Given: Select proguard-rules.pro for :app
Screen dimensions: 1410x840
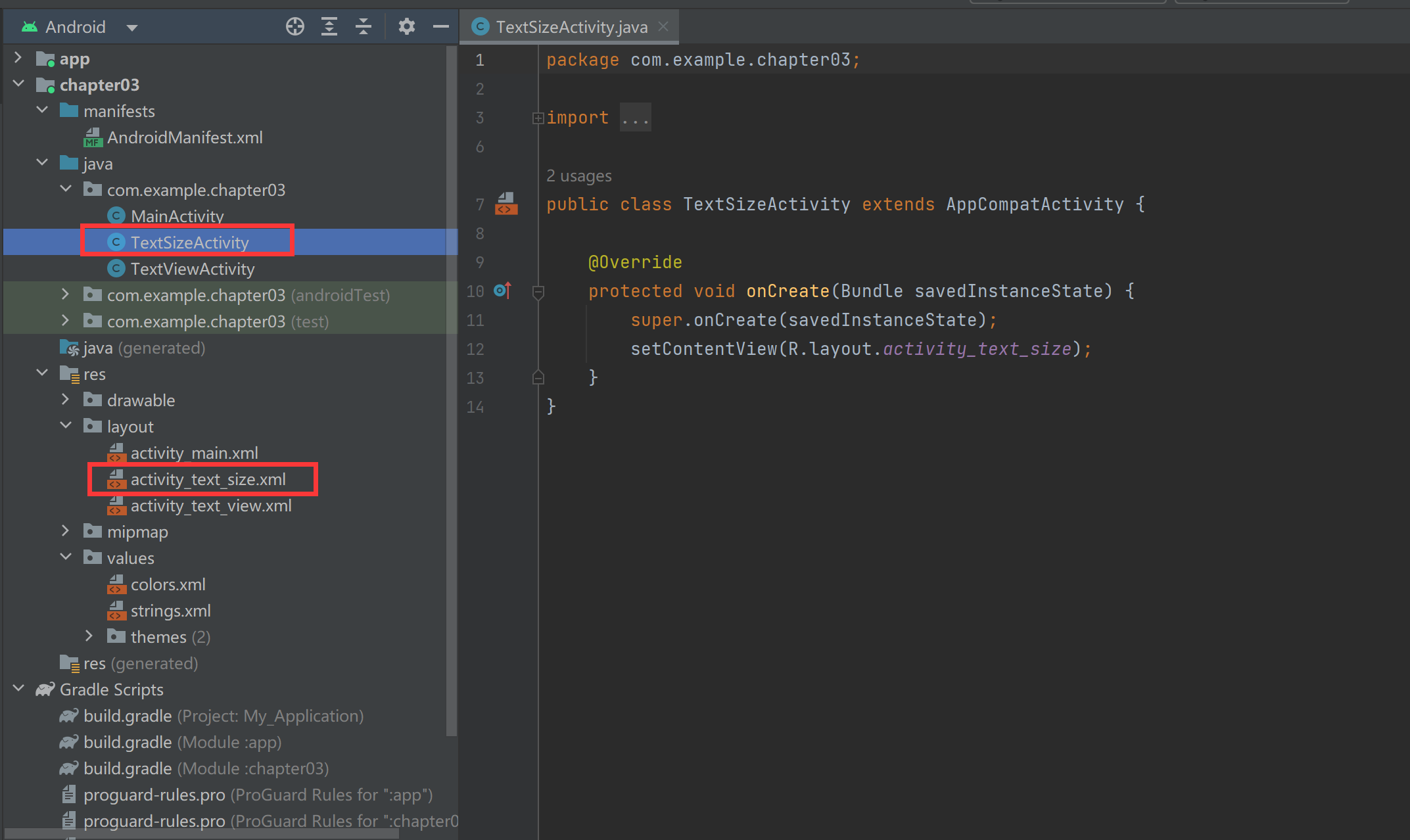Looking at the screenshot, I should pyautogui.click(x=258, y=795).
